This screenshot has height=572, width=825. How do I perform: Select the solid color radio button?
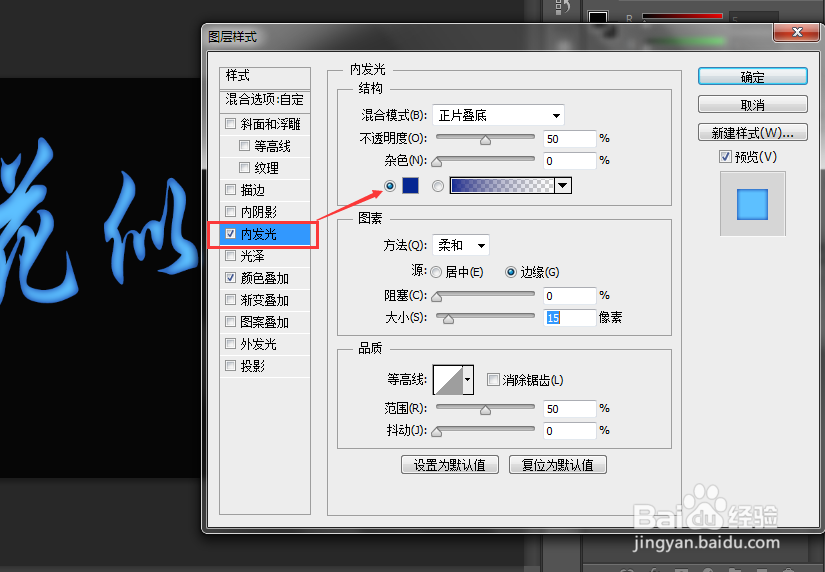pyautogui.click(x=390, y=186)
